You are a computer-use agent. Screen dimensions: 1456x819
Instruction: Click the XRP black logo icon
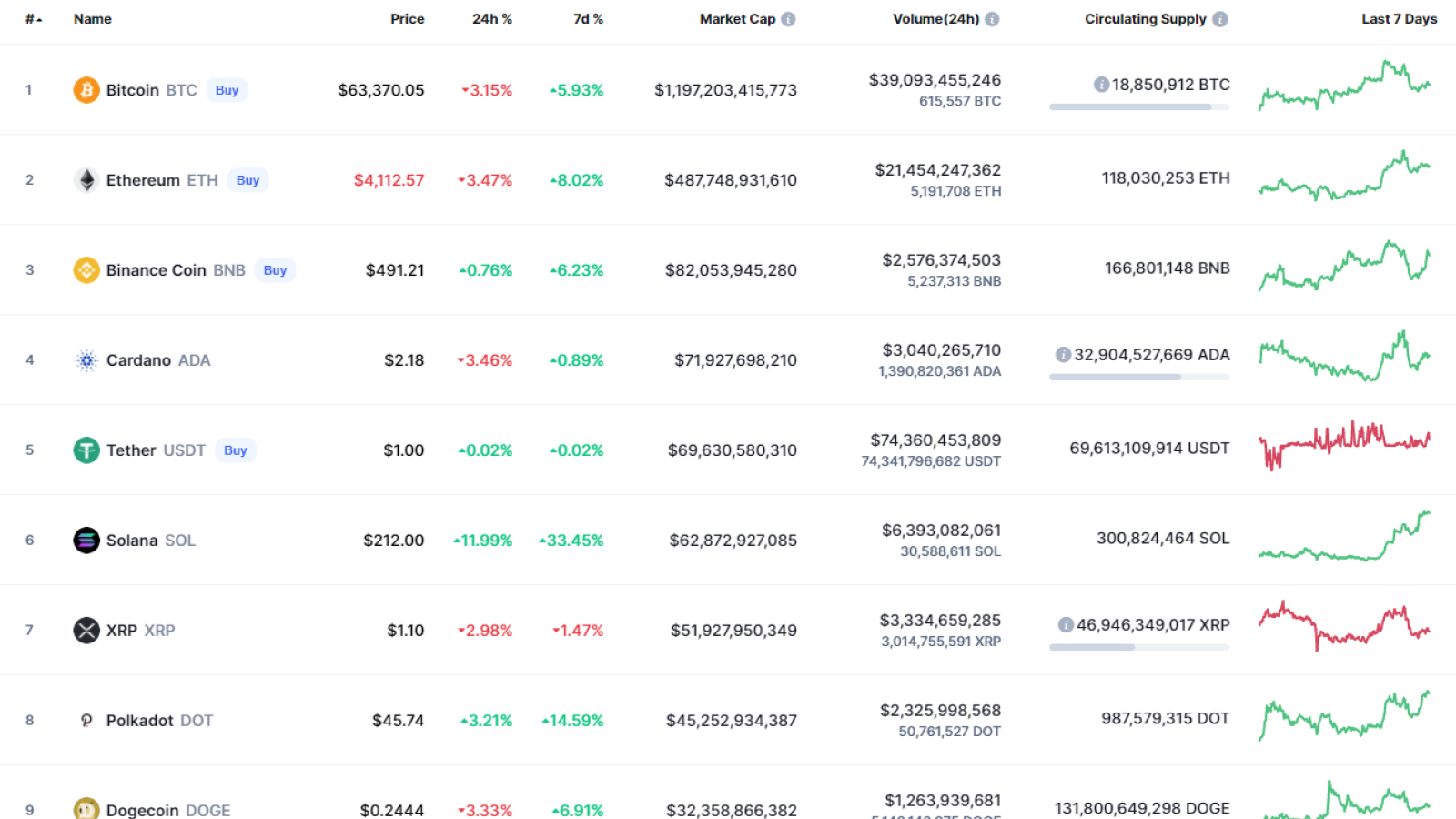(86, 631)
